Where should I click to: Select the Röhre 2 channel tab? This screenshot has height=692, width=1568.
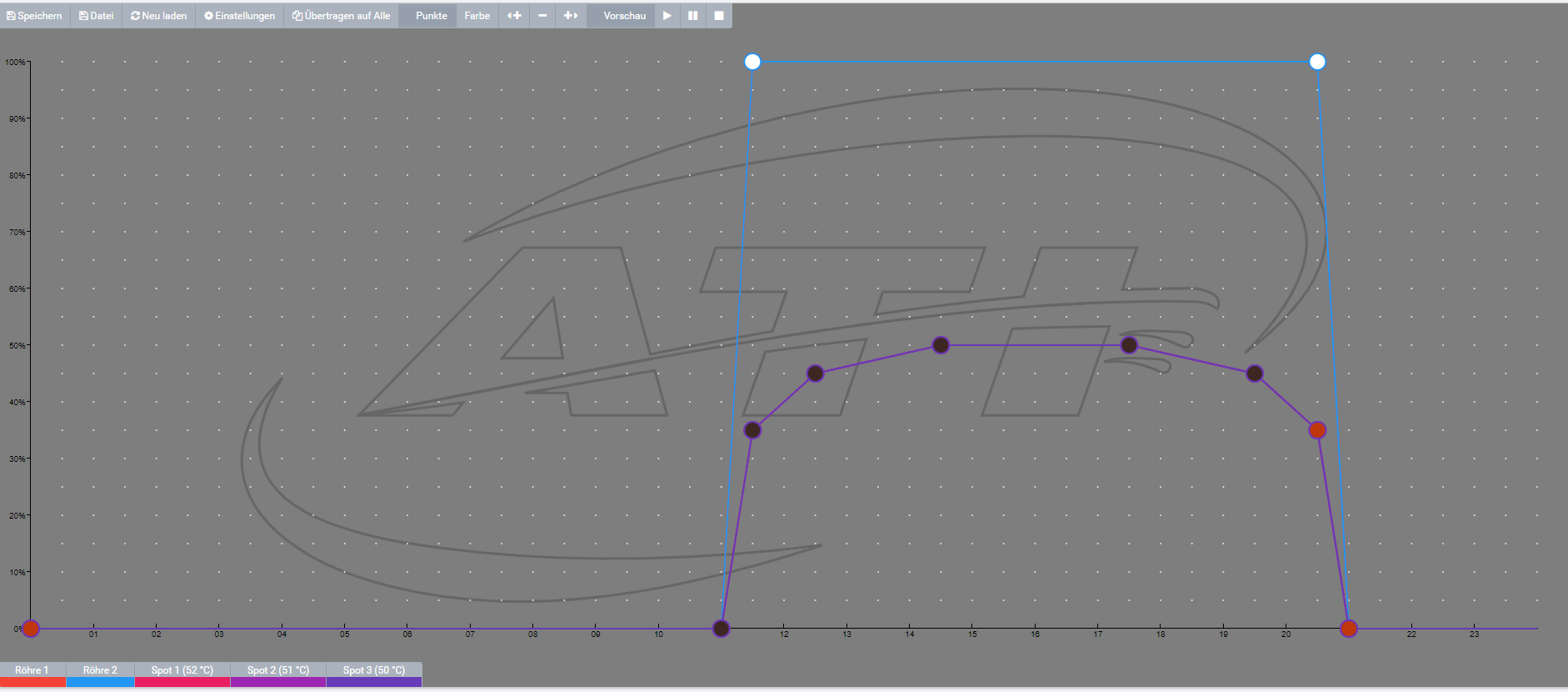tap(100, 671)
